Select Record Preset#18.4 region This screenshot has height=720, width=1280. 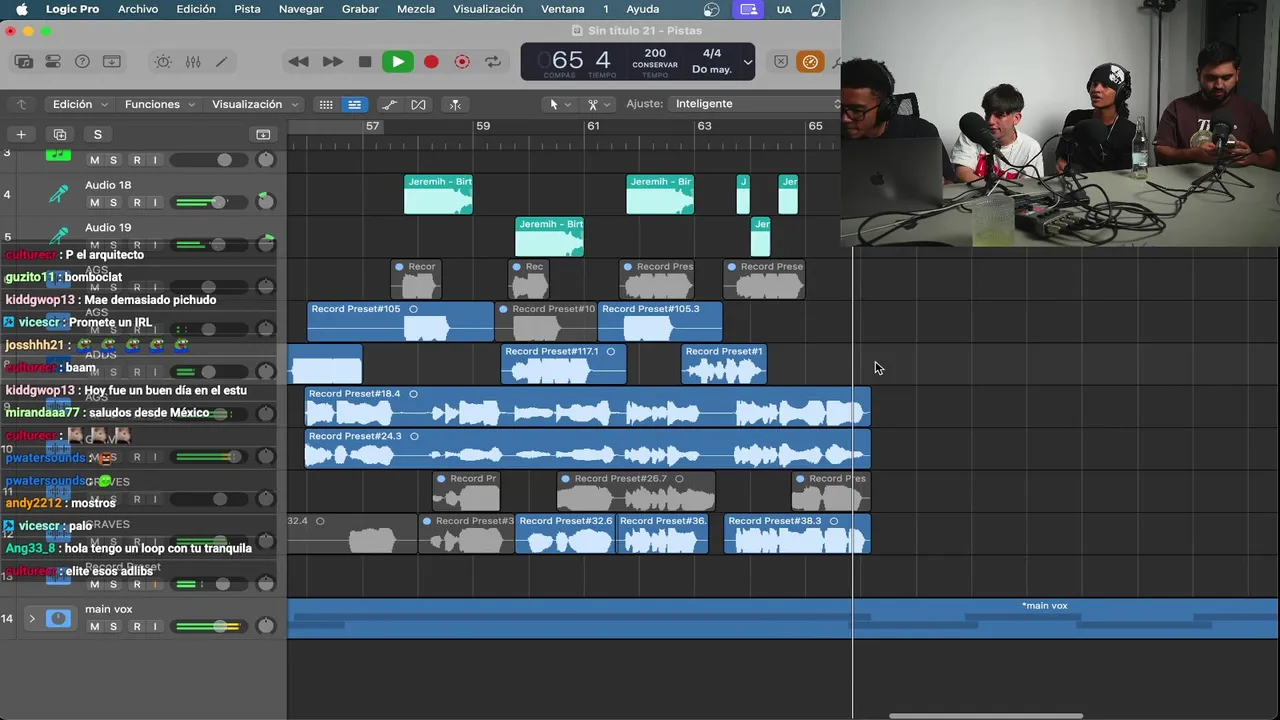[x=588, y=406]
